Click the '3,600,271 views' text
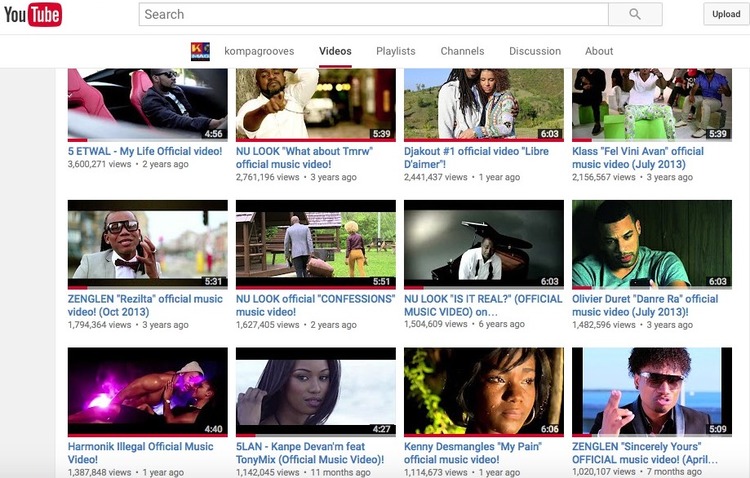The width and height of the screenshot is (750, 478). (99, 164)
